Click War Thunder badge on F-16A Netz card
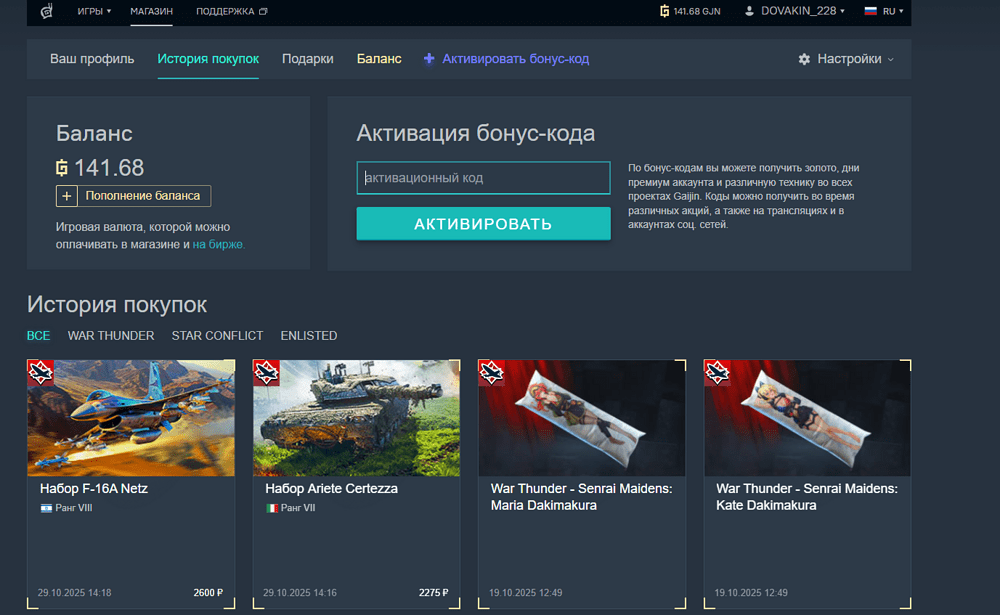 point(41,373)
